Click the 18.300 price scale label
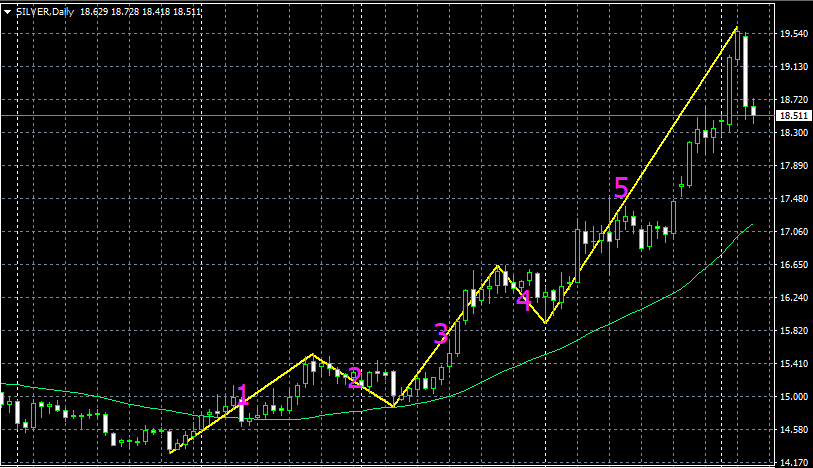 pos(794,133)
